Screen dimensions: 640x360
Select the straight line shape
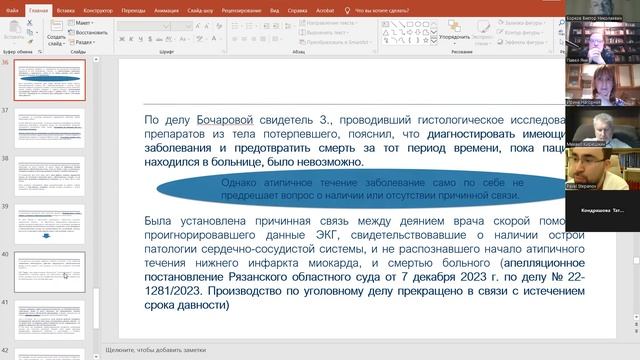[393, 24]
